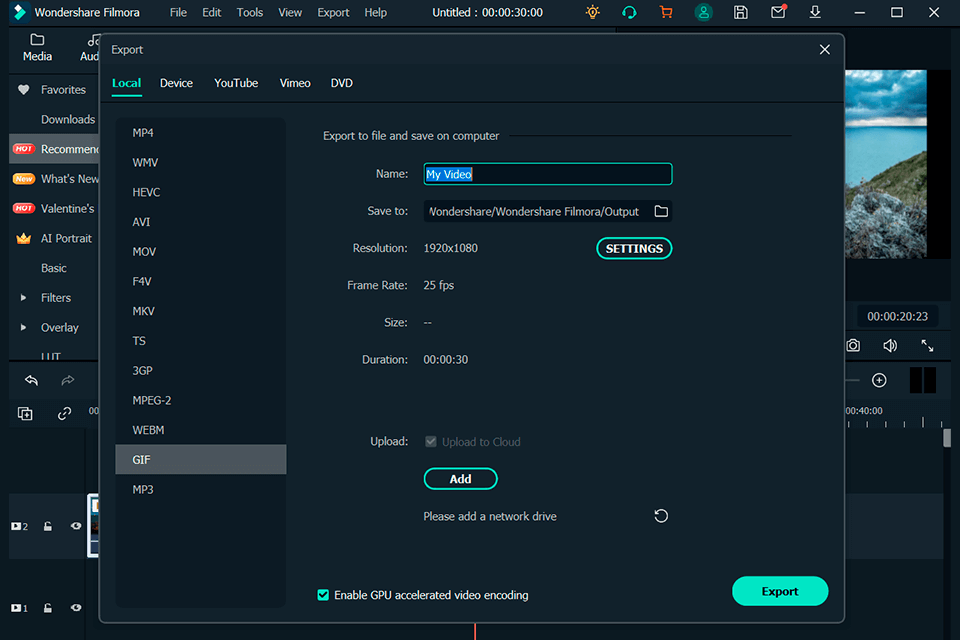This screenshot has height=640, width=960.
Task: Select MKV export format
Action: coord(201,311)
